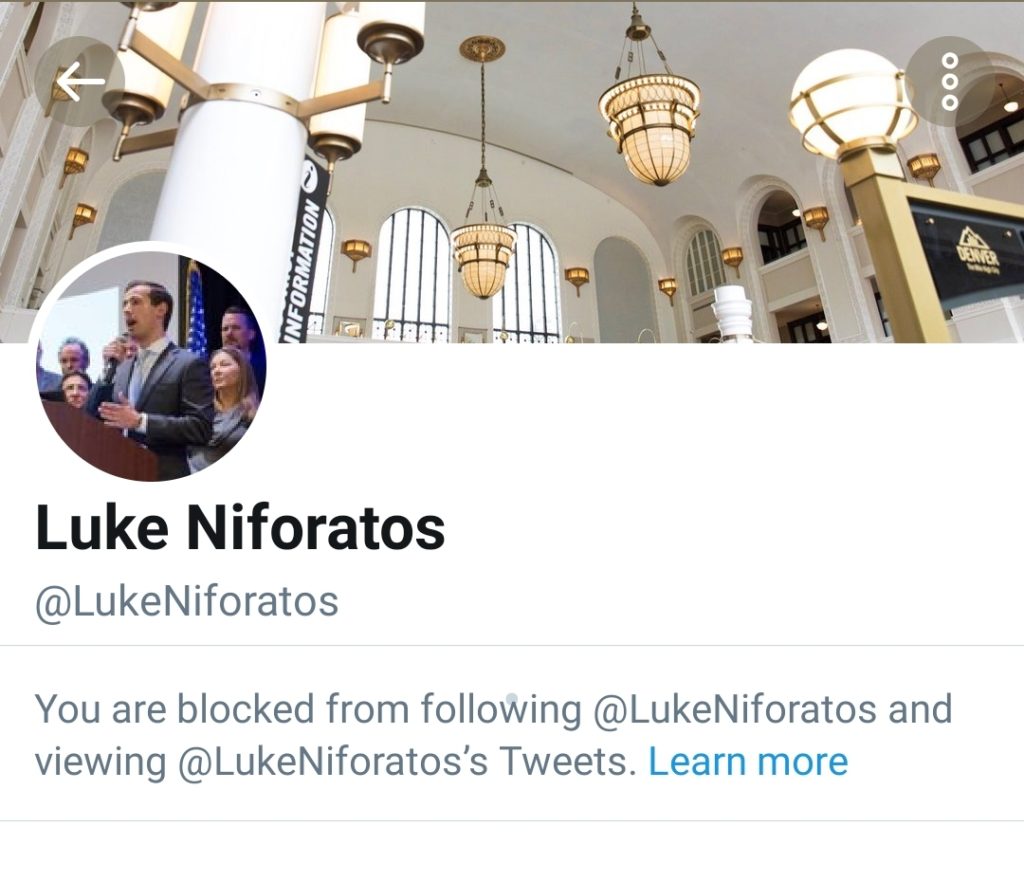Click the vertical INFORMATION sign in banner
The width and height of the screenshot is (1024, 882).
(x=307, y=248)
